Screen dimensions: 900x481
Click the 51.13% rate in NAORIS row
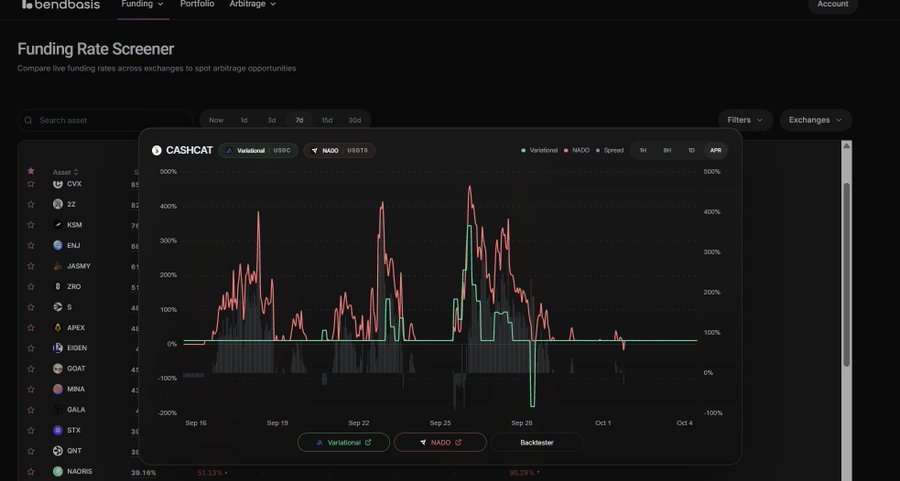coord(210,473)
